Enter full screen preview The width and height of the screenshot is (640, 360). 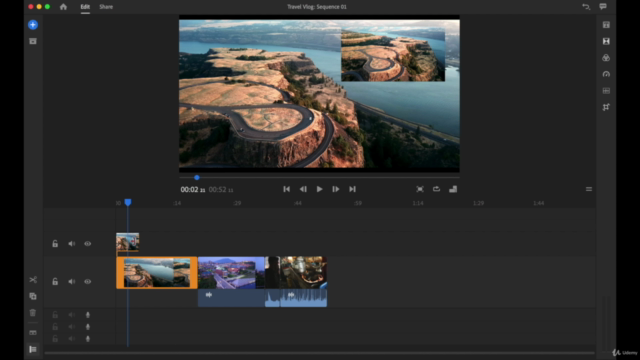pos(420,189)
